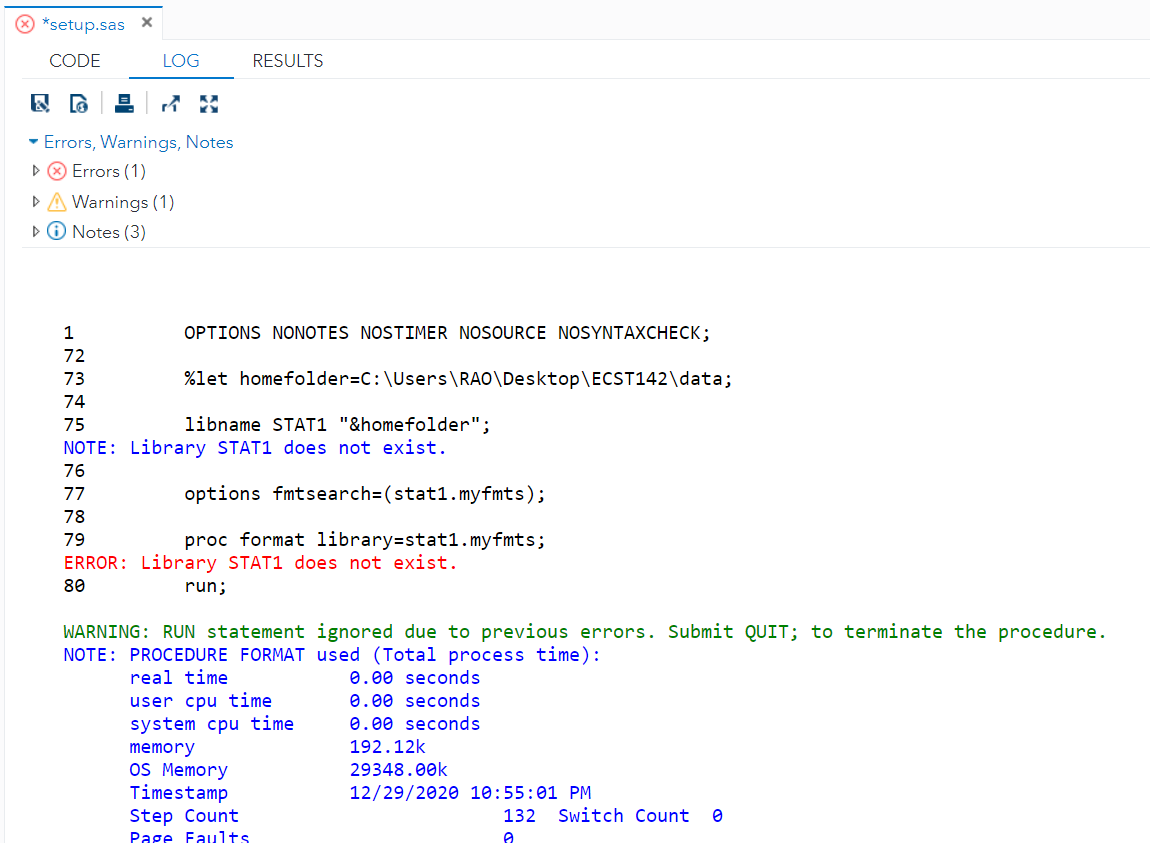The width and height of the screenshot is (1150, 843).
Task: Maximize the log view with the expand icon
Action: [208, 103]
